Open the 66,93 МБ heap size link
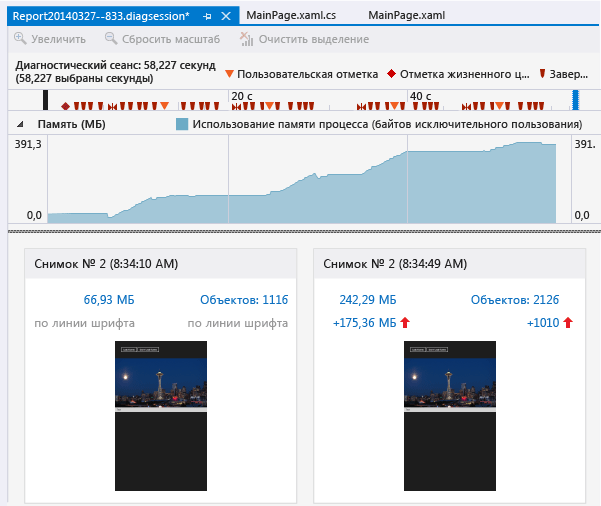The image size is (601, 506). click(109, 299)
